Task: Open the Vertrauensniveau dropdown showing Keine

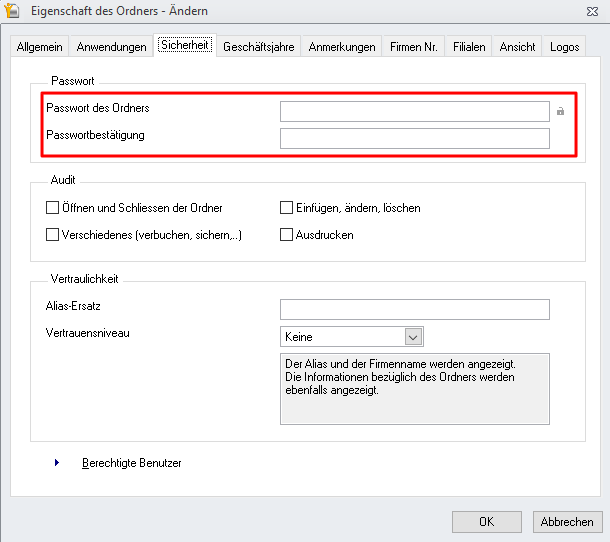Action: coord(352,337)
